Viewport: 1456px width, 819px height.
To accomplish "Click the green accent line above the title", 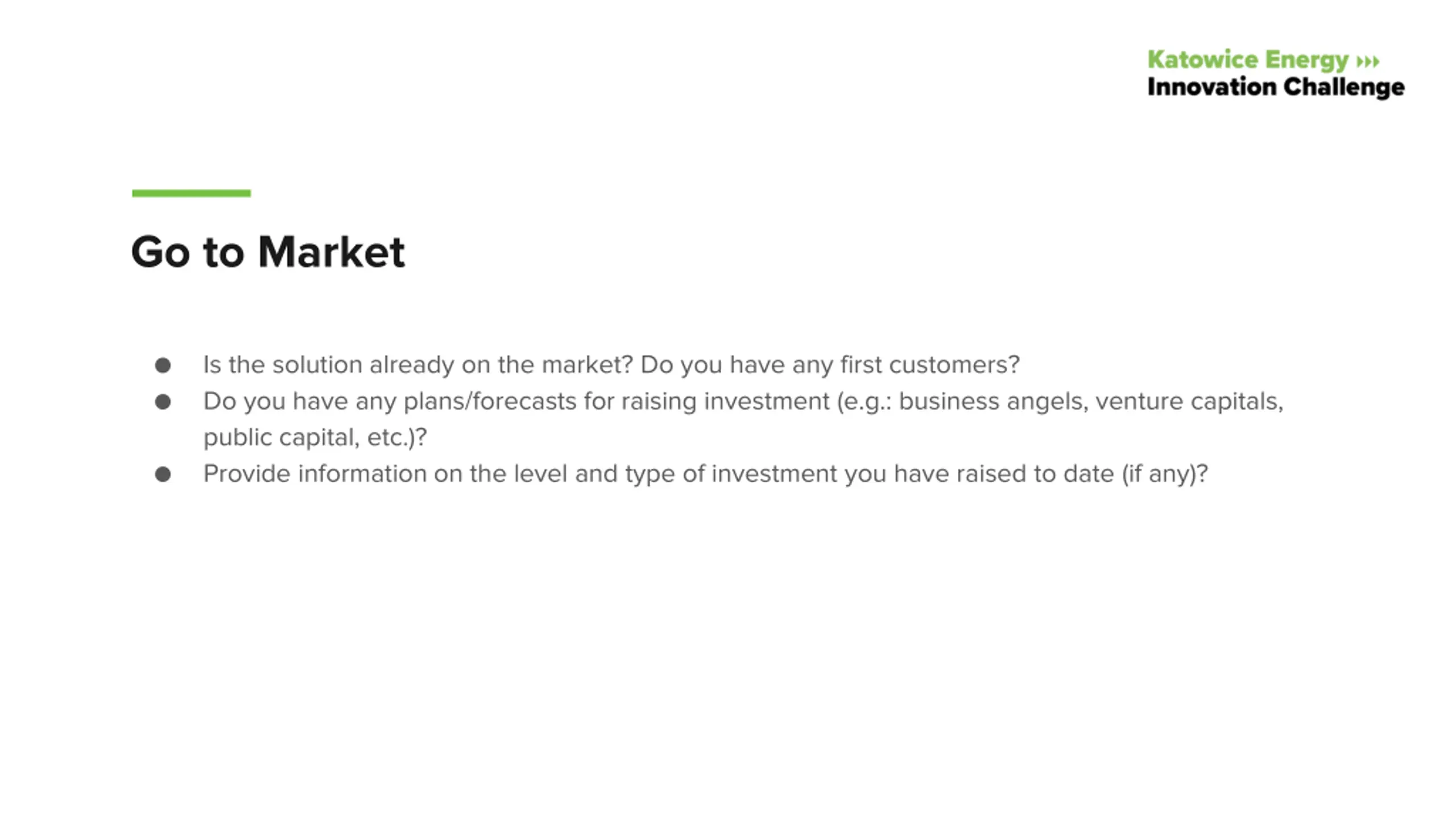I will pyautogui.click(x=191, y=193).
